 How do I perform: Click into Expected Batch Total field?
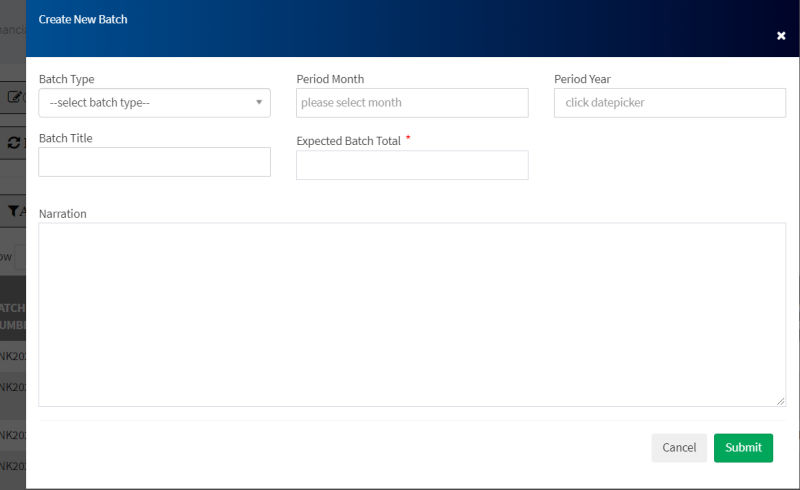(412, 165)
